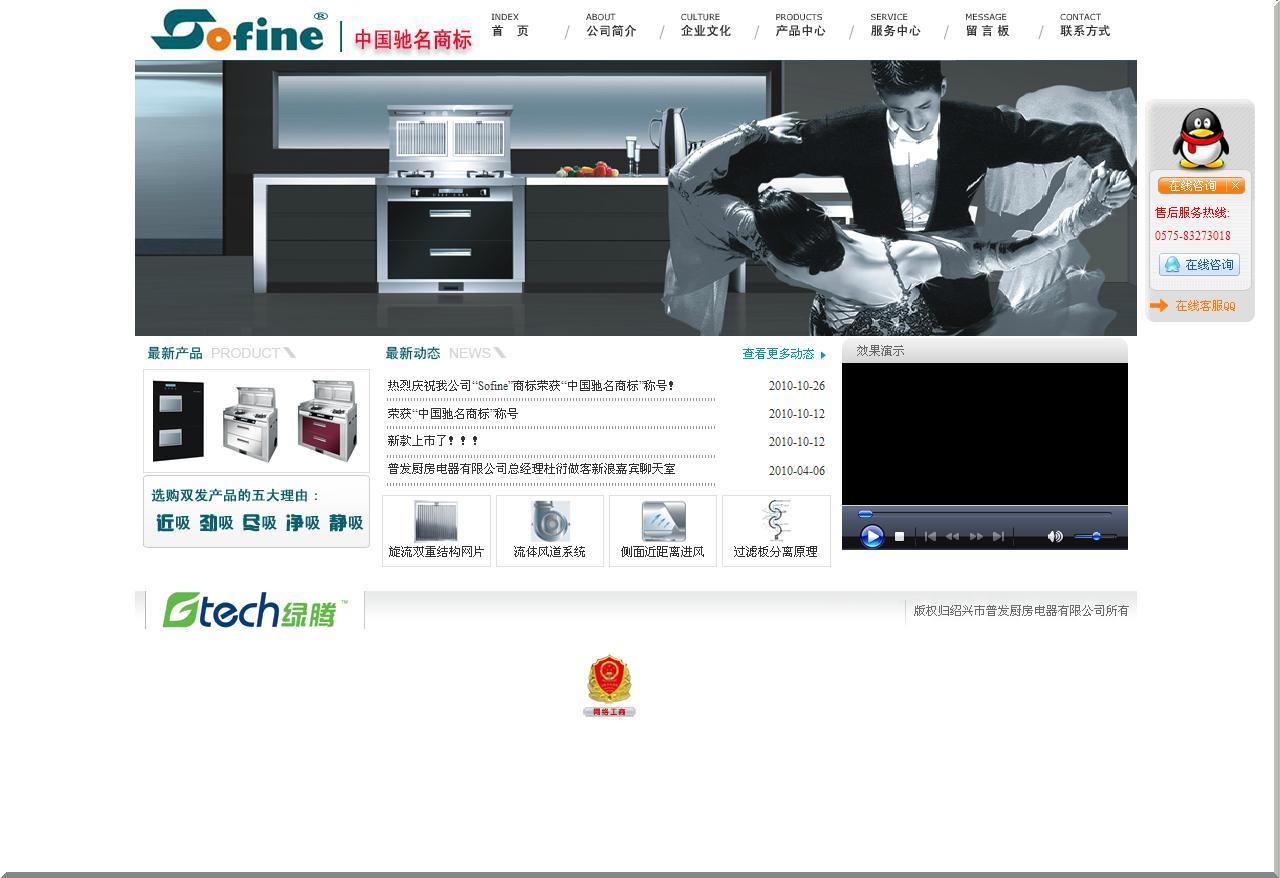Image resolution: width=1280 pixels, height=878 pixels.
Task: Adjust the player volume slider
Action: tap(1096, 537)
